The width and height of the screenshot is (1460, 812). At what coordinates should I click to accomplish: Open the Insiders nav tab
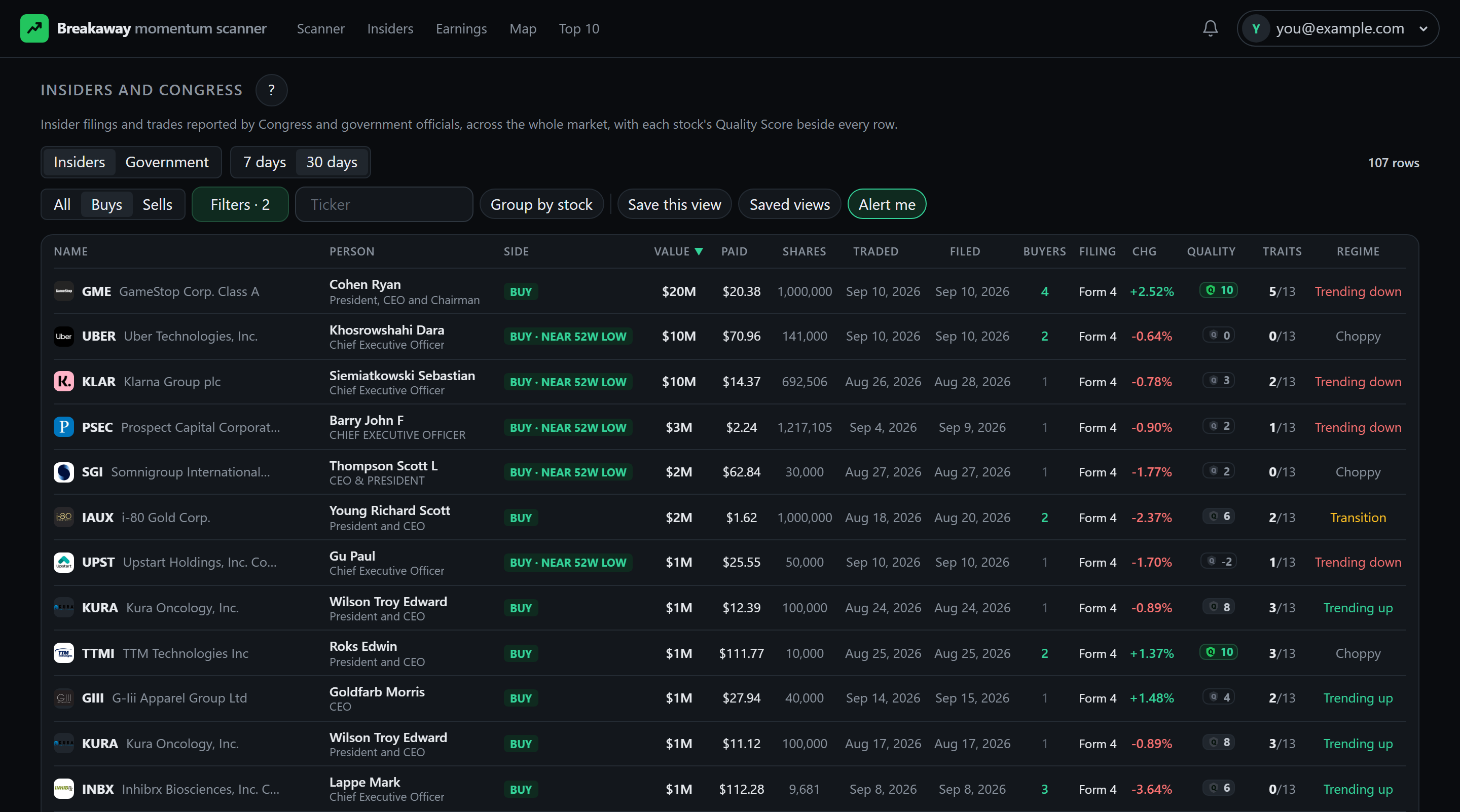pyautogui.click(x=390, y=28)
